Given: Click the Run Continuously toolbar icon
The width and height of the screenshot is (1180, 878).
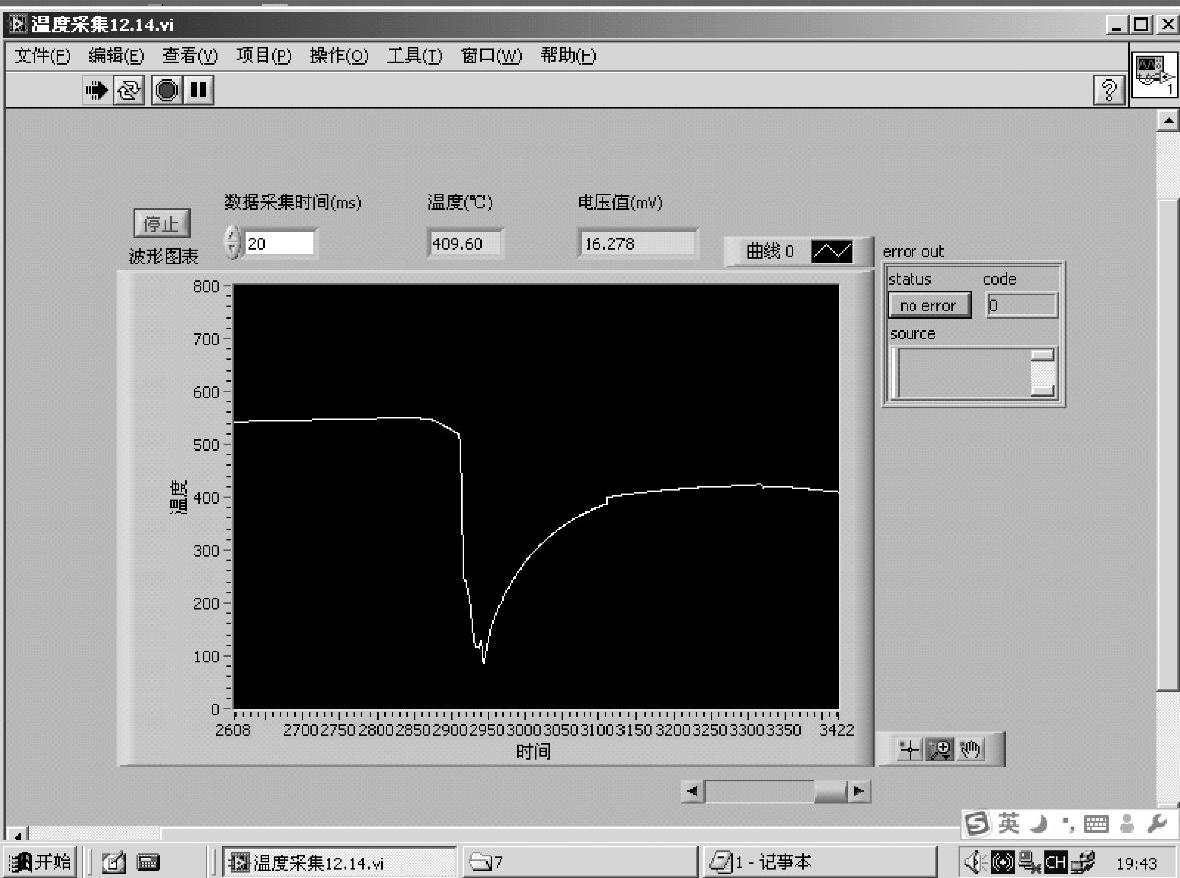Looking at the screenshot, I should tap(129, 90).
